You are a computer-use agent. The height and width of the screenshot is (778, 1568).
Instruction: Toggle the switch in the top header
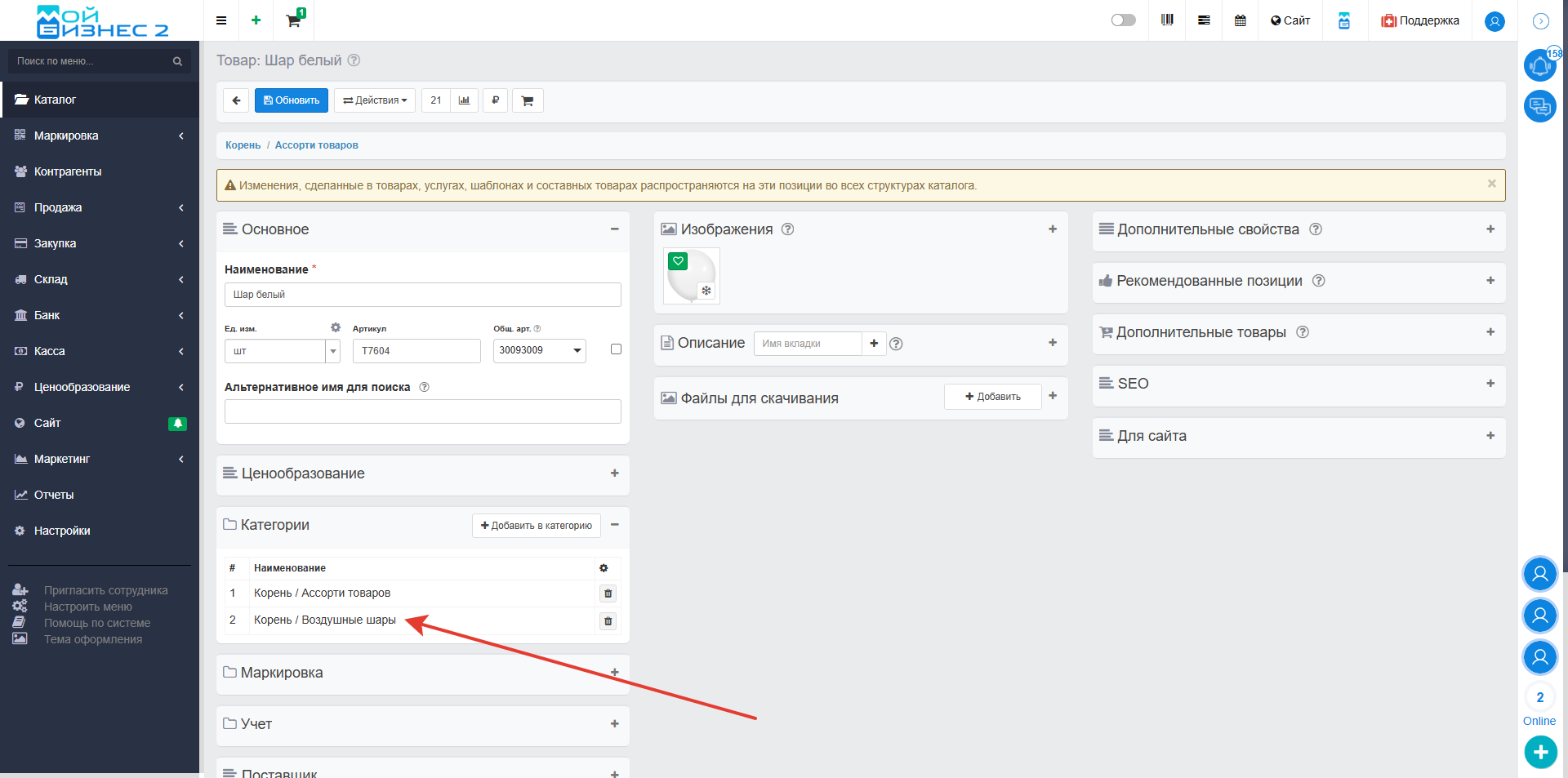coord(1123,20)
